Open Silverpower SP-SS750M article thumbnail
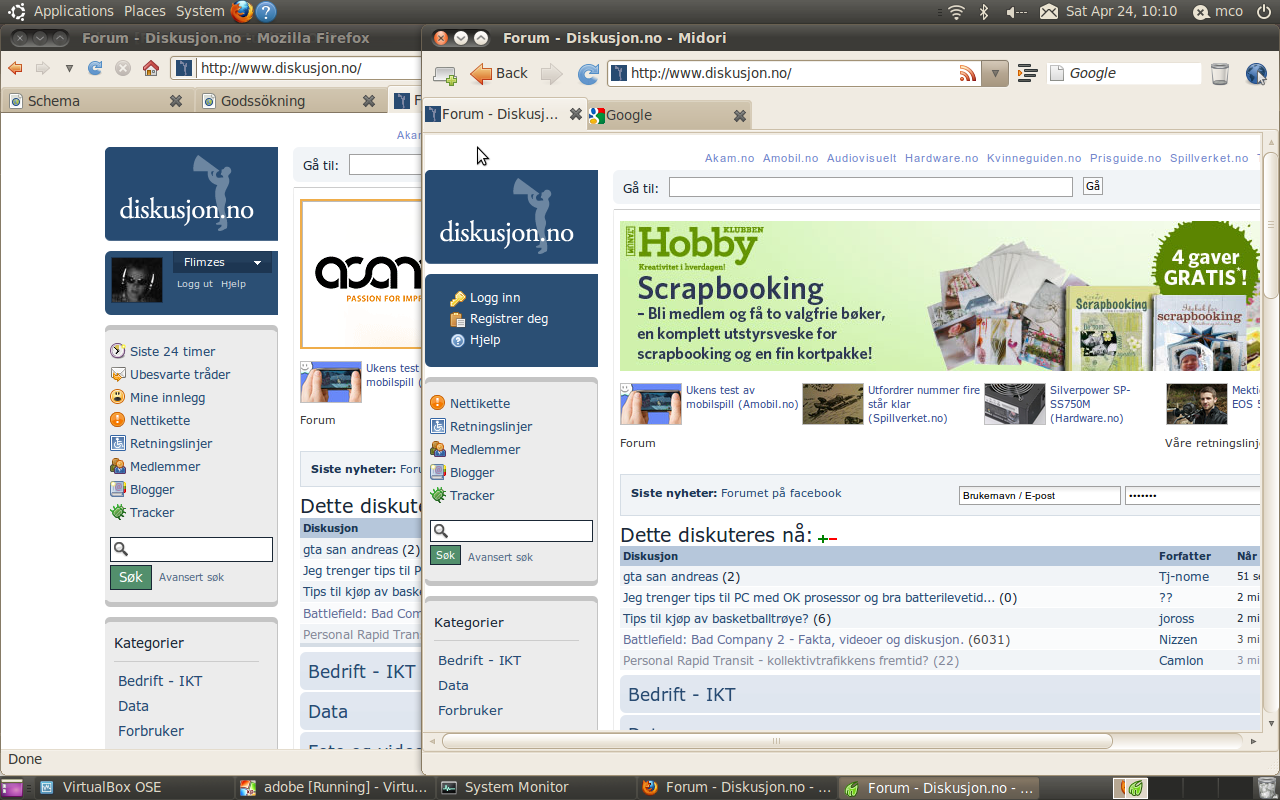The height and width of the screenshot is (800, 1280). [x=1015, y=404]
